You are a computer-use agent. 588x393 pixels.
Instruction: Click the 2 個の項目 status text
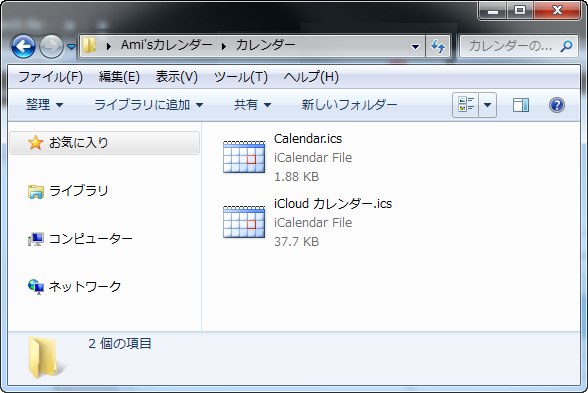coord(120,343)
